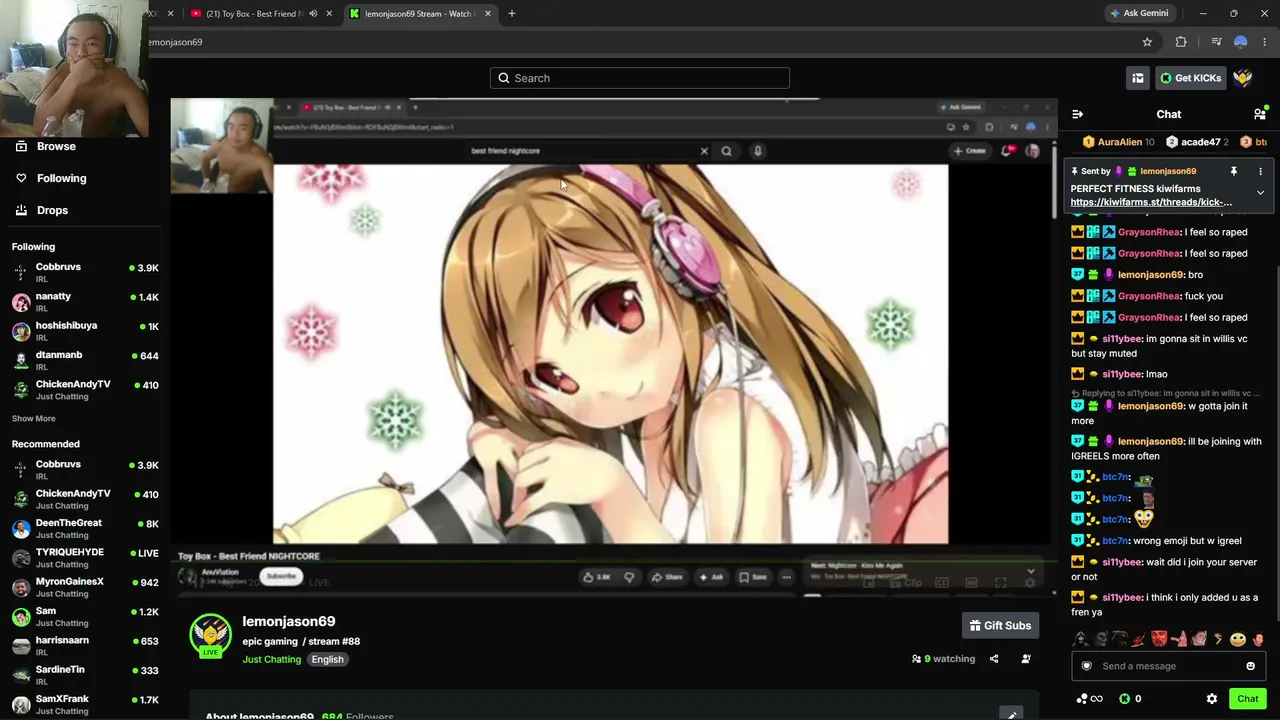Unpin the pinned chat message
This screenshot has height=720, width=1280.
[x=1234, y=171]
